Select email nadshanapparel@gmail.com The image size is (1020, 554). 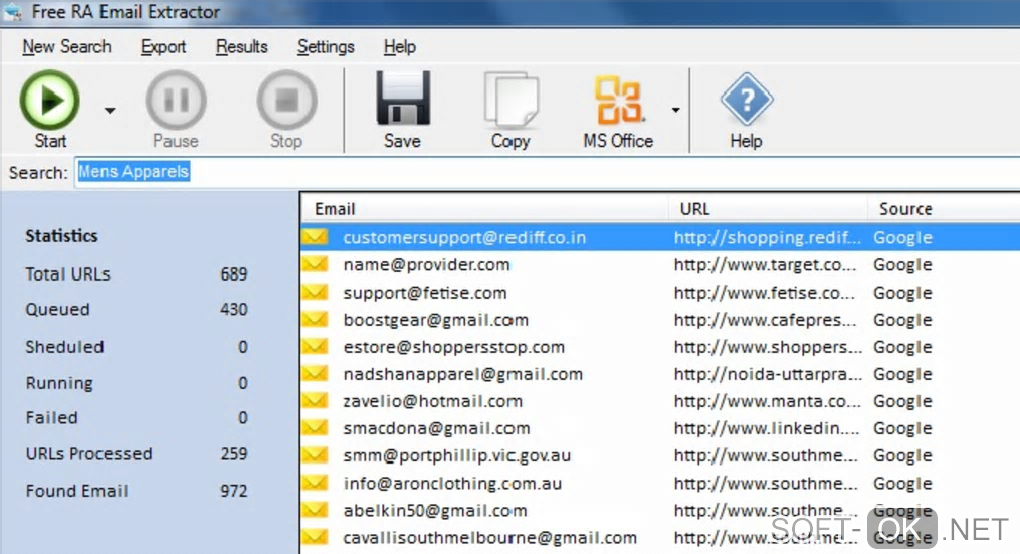click(x=463, y=375)
